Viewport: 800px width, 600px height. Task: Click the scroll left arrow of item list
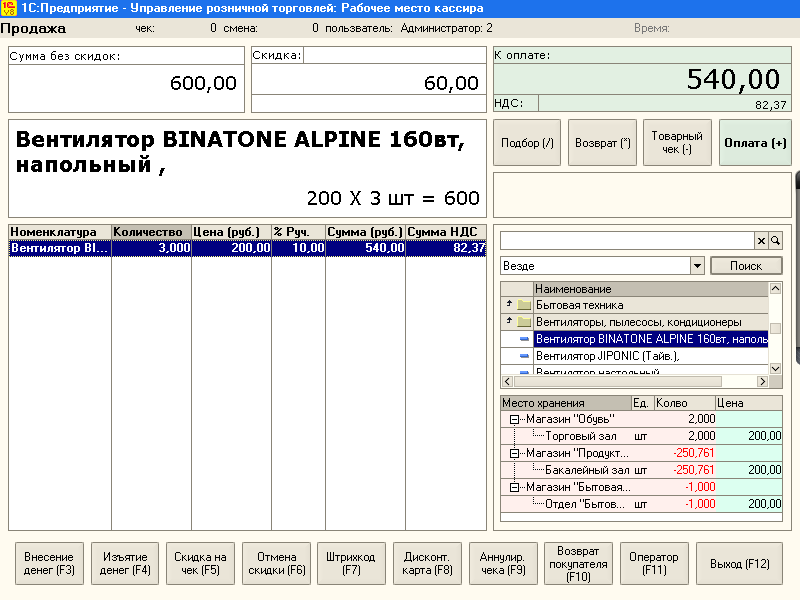[507, 381]
